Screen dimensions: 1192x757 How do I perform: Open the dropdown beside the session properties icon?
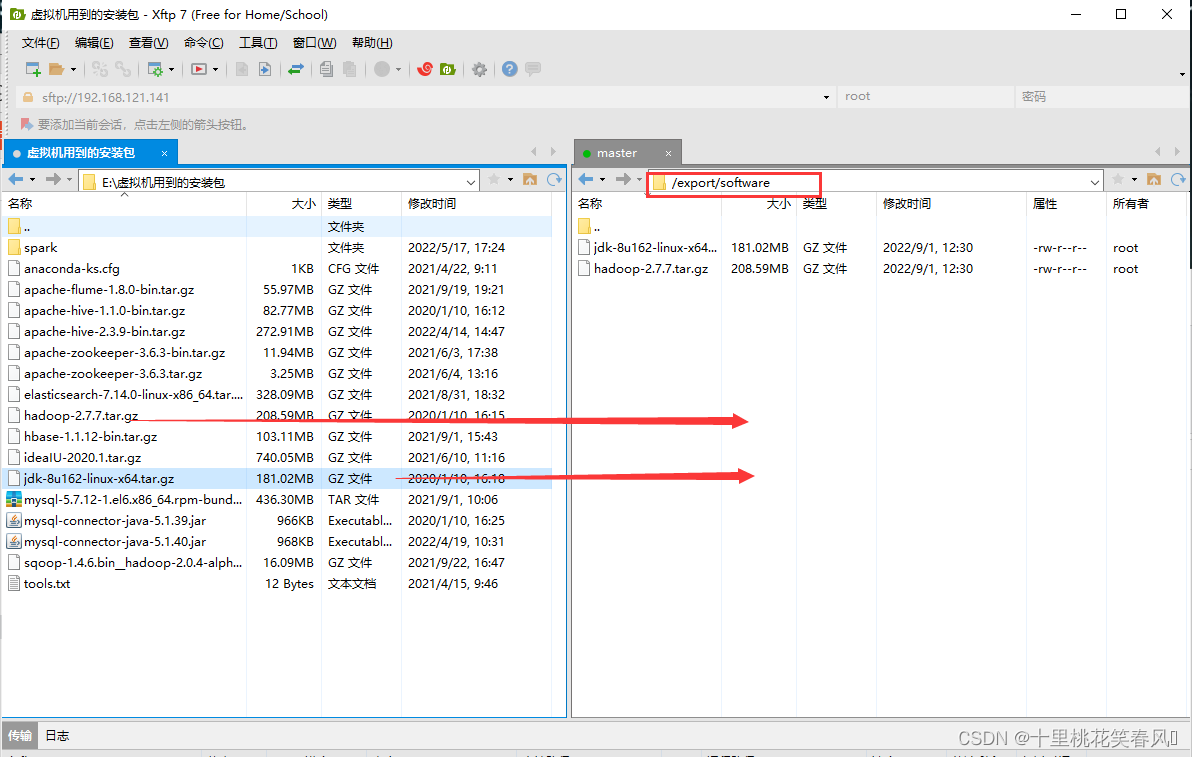[x=172, y=69]
